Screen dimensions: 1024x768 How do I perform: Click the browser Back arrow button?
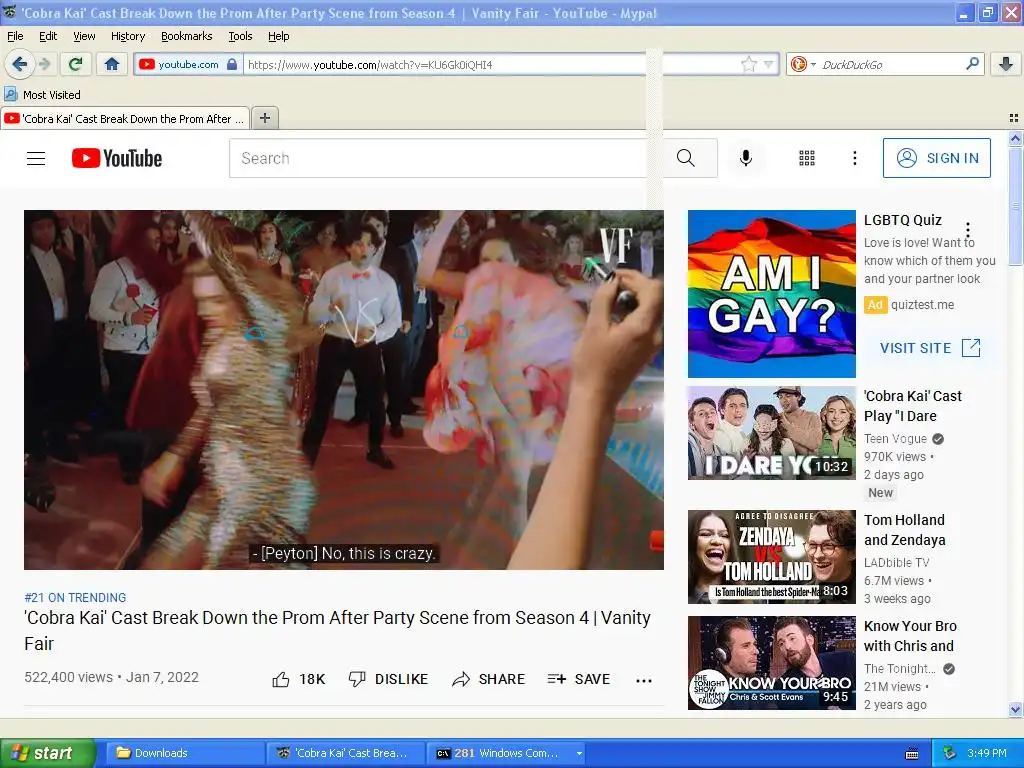19,64
